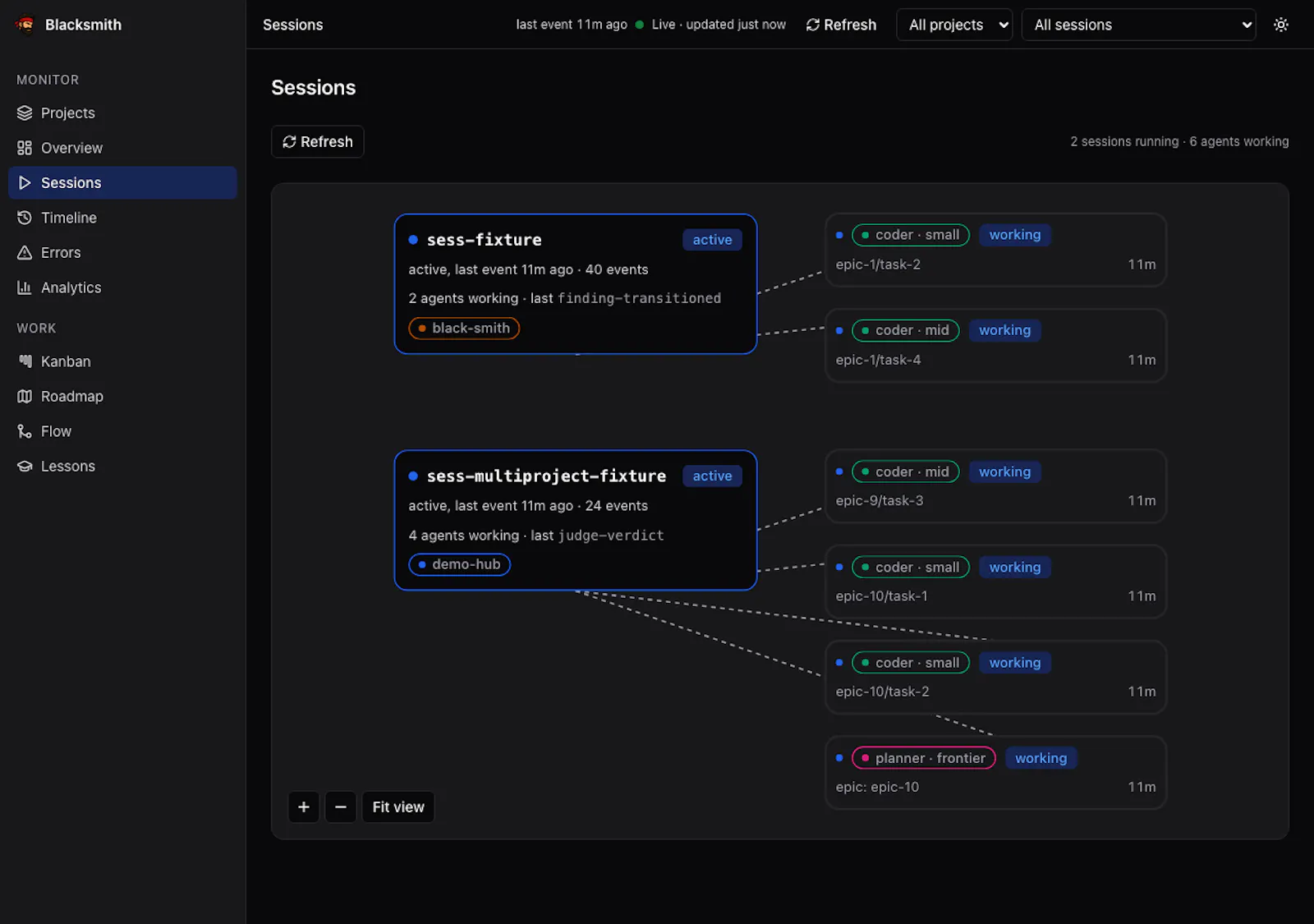
Task: Click the Kanban board icon
Action: coord(25,361)
